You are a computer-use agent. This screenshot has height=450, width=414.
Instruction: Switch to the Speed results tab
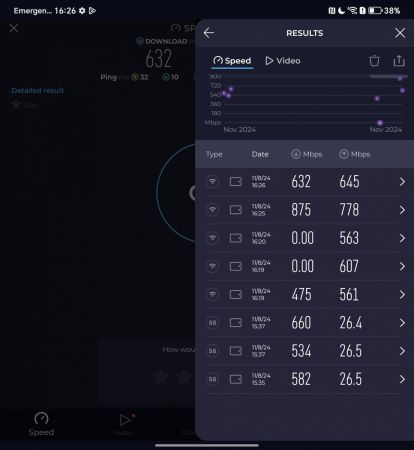(232, 61)
